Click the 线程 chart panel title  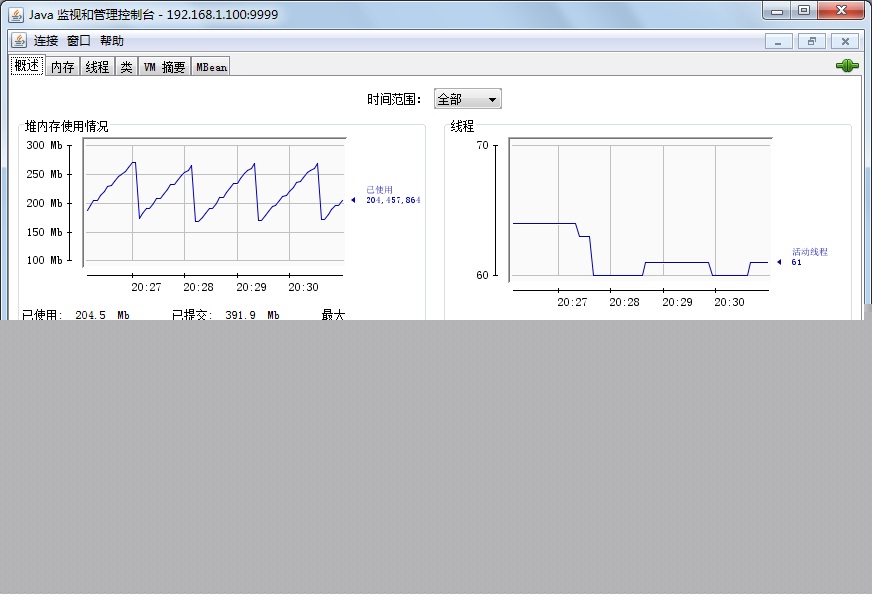[462, 126]
